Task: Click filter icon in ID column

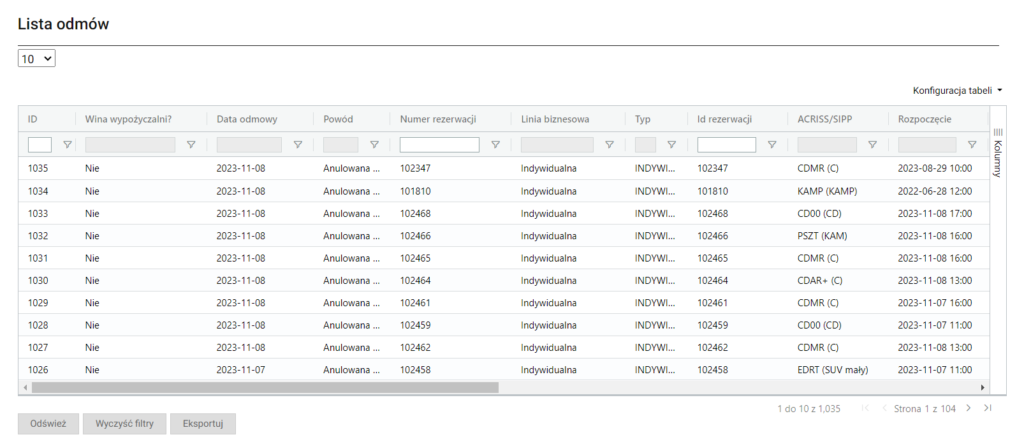Action: (68, 145)
